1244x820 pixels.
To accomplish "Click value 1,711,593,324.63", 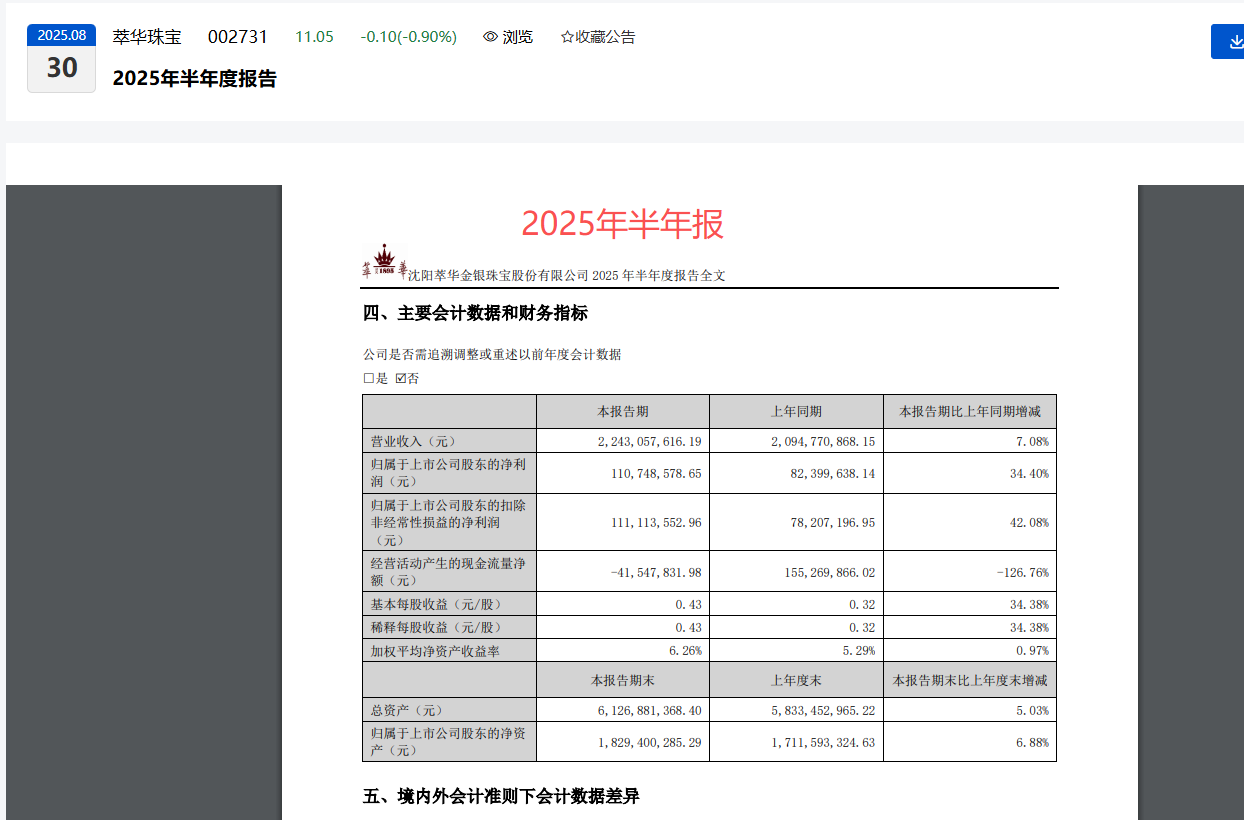I will point(823,743).
